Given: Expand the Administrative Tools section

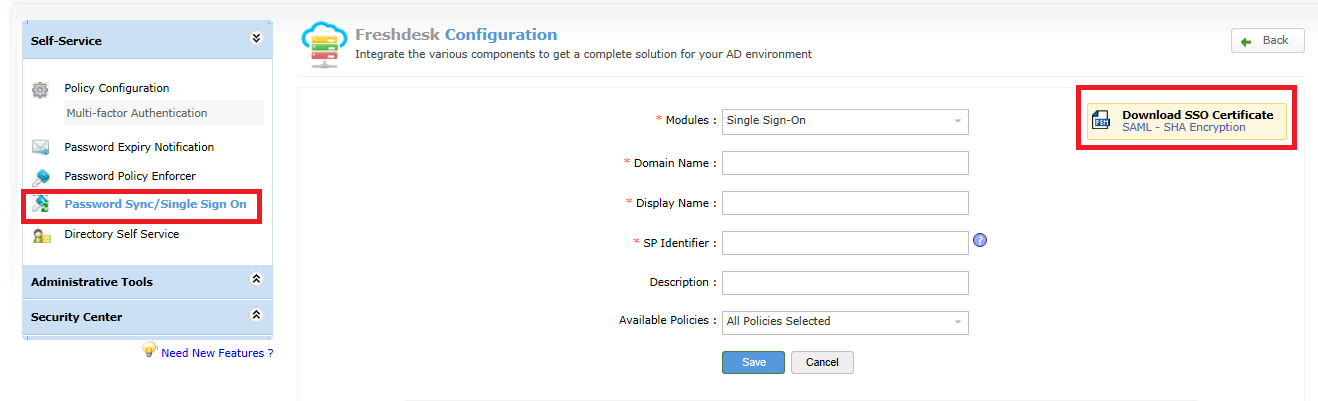Looking at the screenshot, I should coord(256,280).
